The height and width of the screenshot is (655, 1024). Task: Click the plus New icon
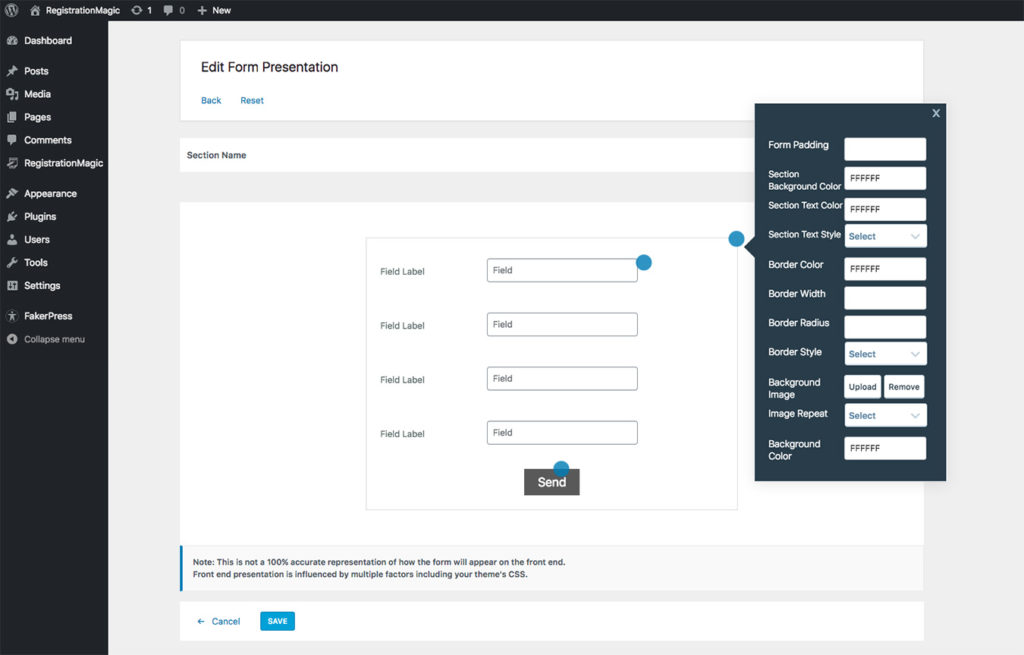[202, 10]
